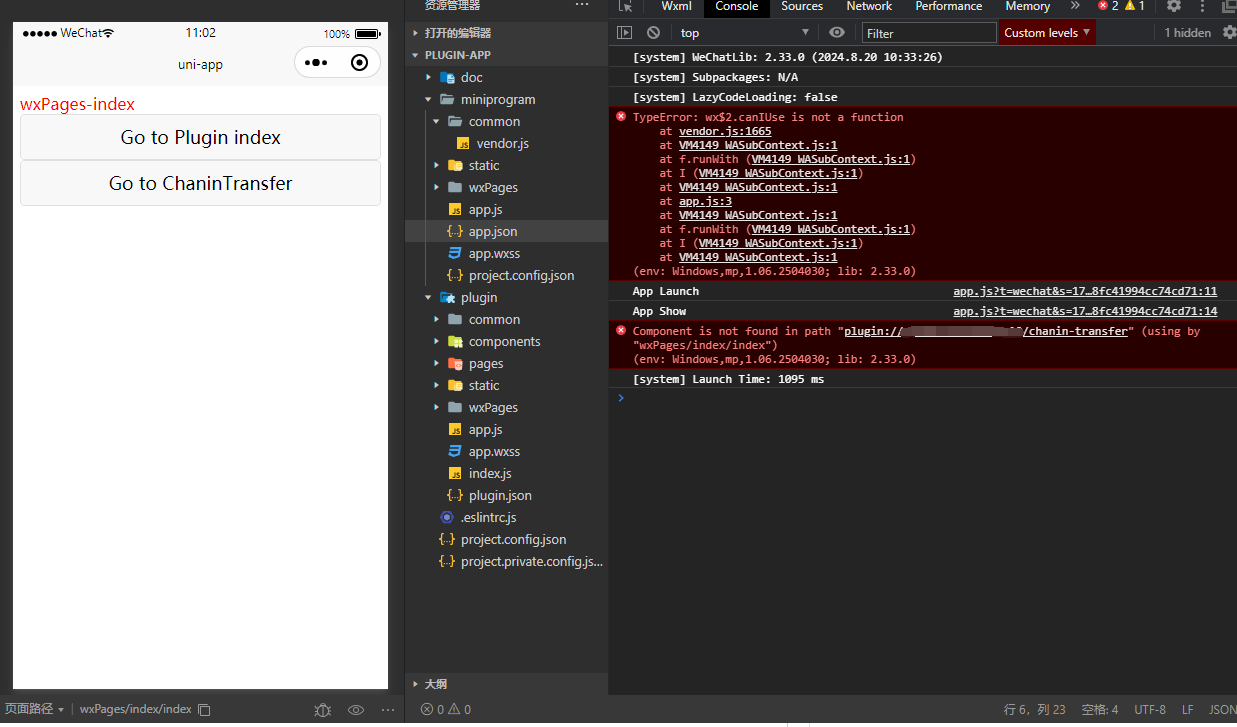Open devtools three-dot more menu
1237x727 pixels.
coord(1202,6)
